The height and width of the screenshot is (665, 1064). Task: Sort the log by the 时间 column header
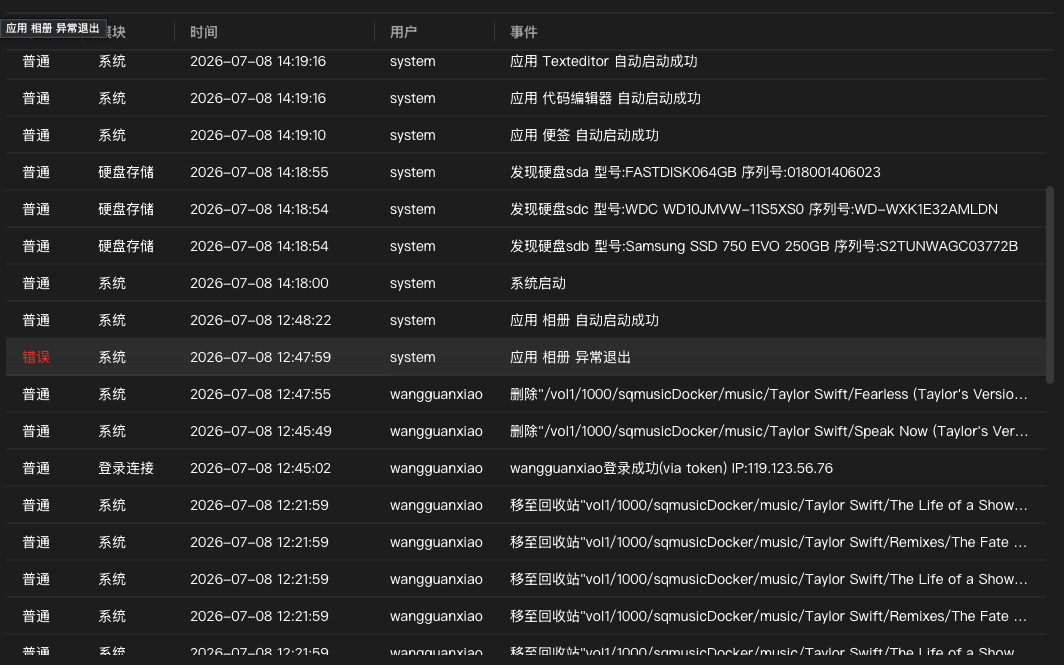[204, 32]
